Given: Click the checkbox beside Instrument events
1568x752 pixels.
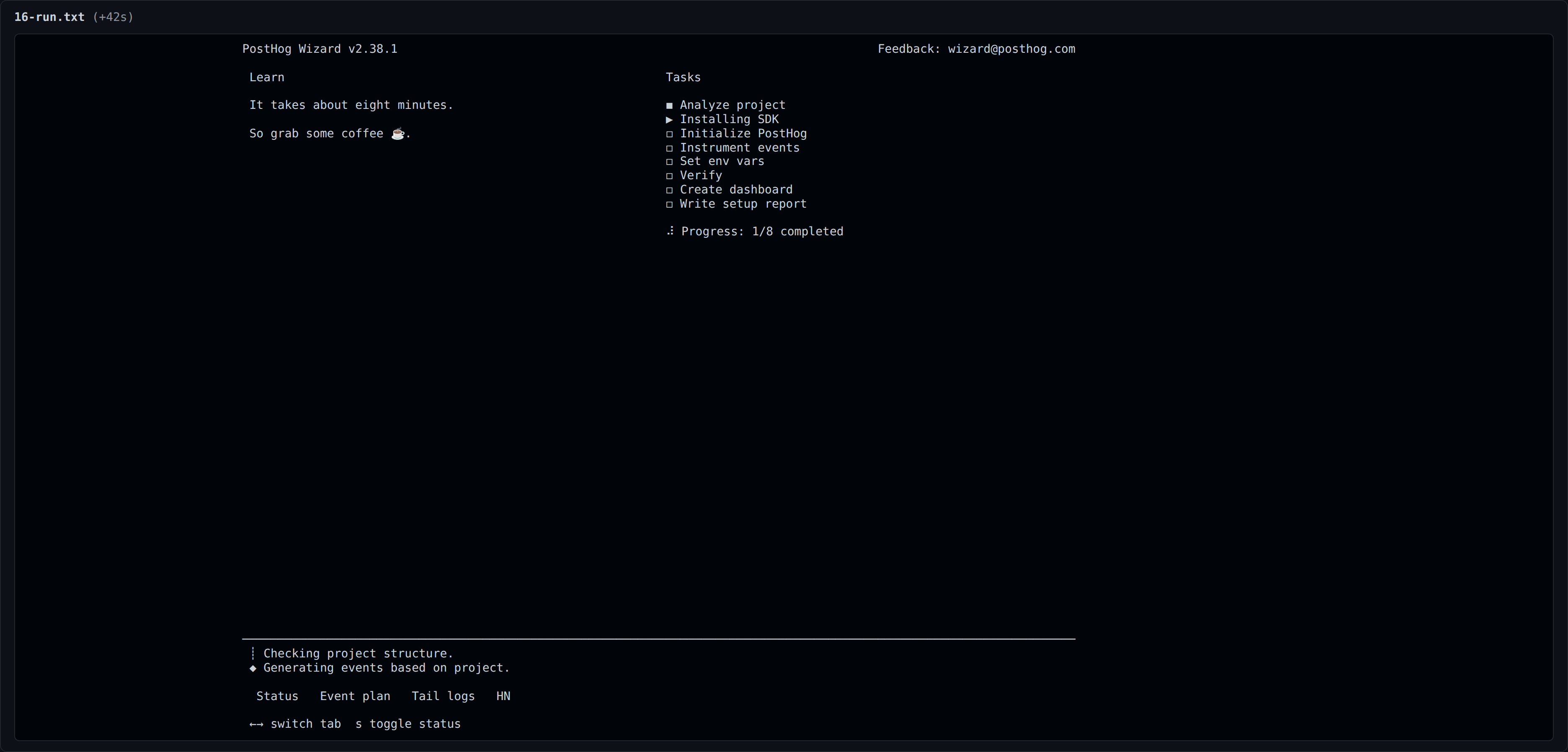Looking at the screenshot, I should tap(670, 148).
